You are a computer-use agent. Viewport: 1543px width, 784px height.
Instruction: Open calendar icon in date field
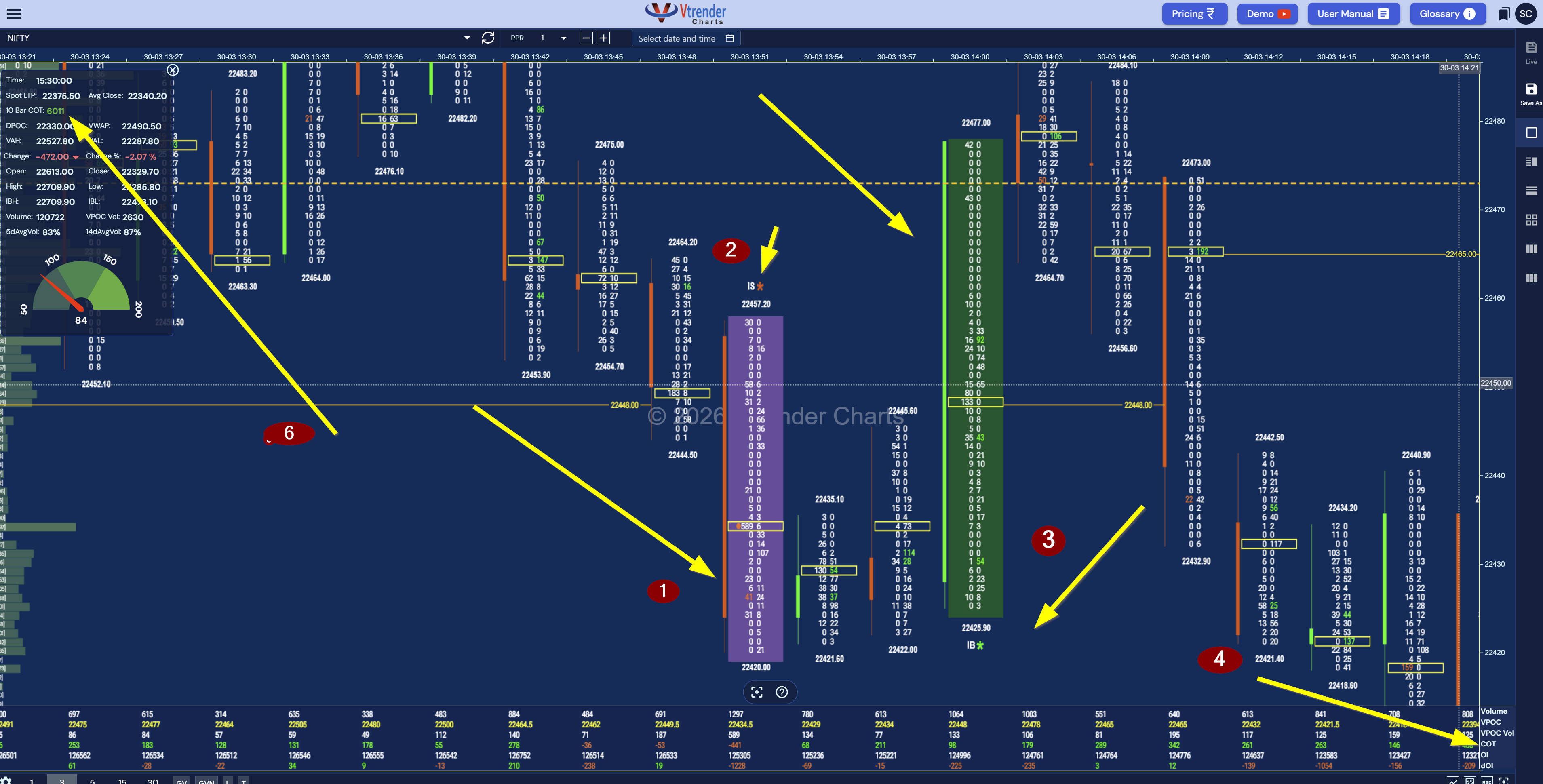point(729,38)
